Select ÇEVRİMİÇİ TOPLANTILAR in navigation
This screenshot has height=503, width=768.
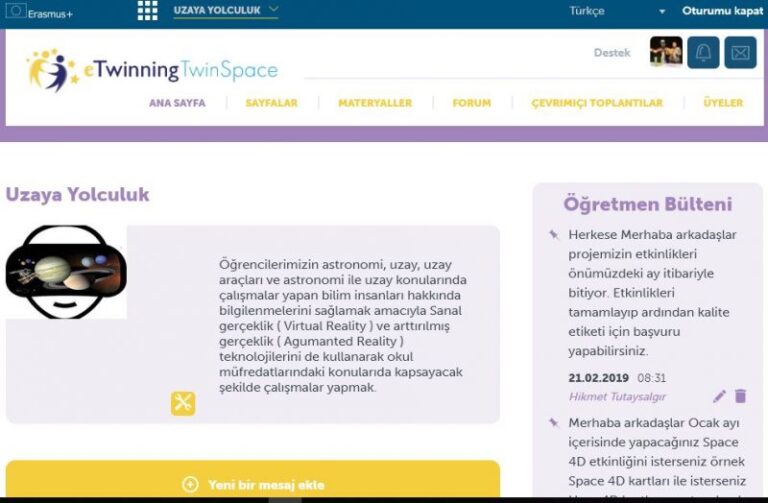(597, 103)
